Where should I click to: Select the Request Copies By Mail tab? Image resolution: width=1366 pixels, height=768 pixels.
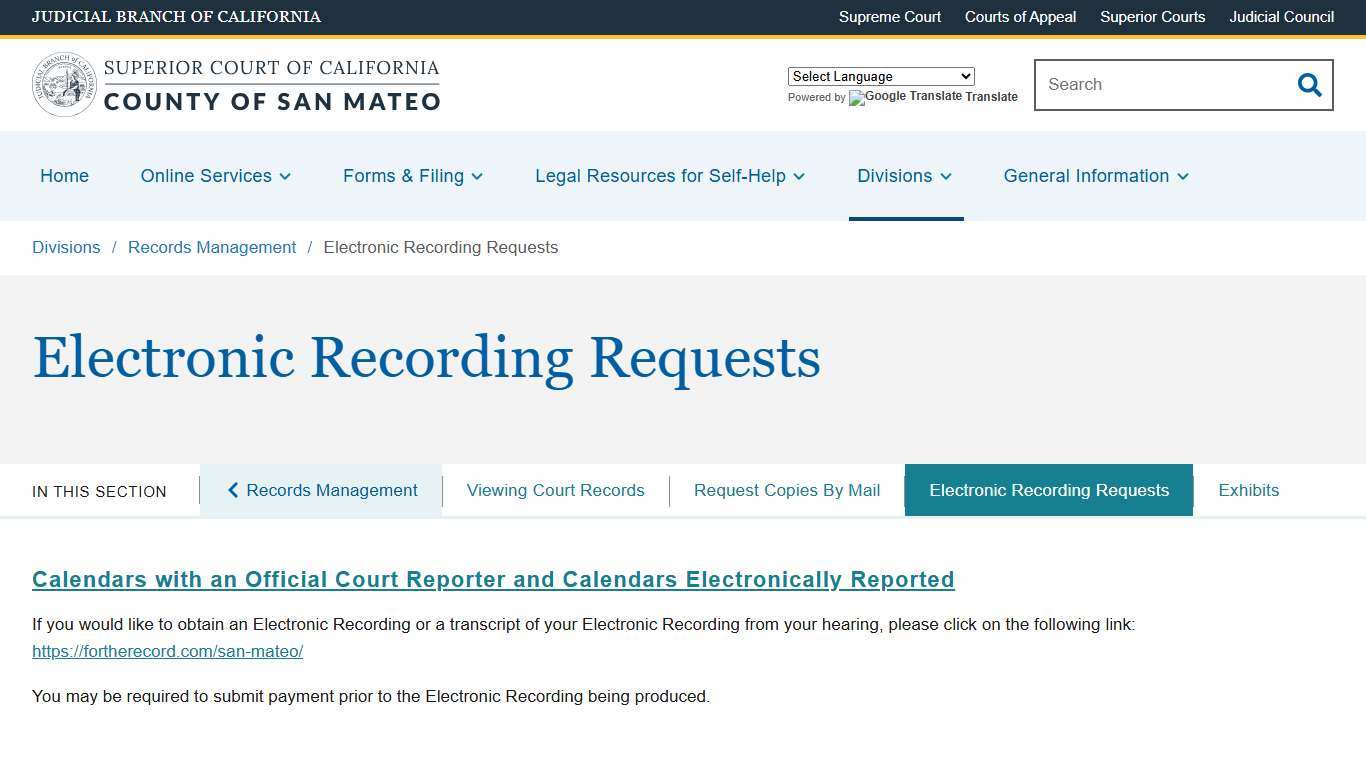[786, 490]
